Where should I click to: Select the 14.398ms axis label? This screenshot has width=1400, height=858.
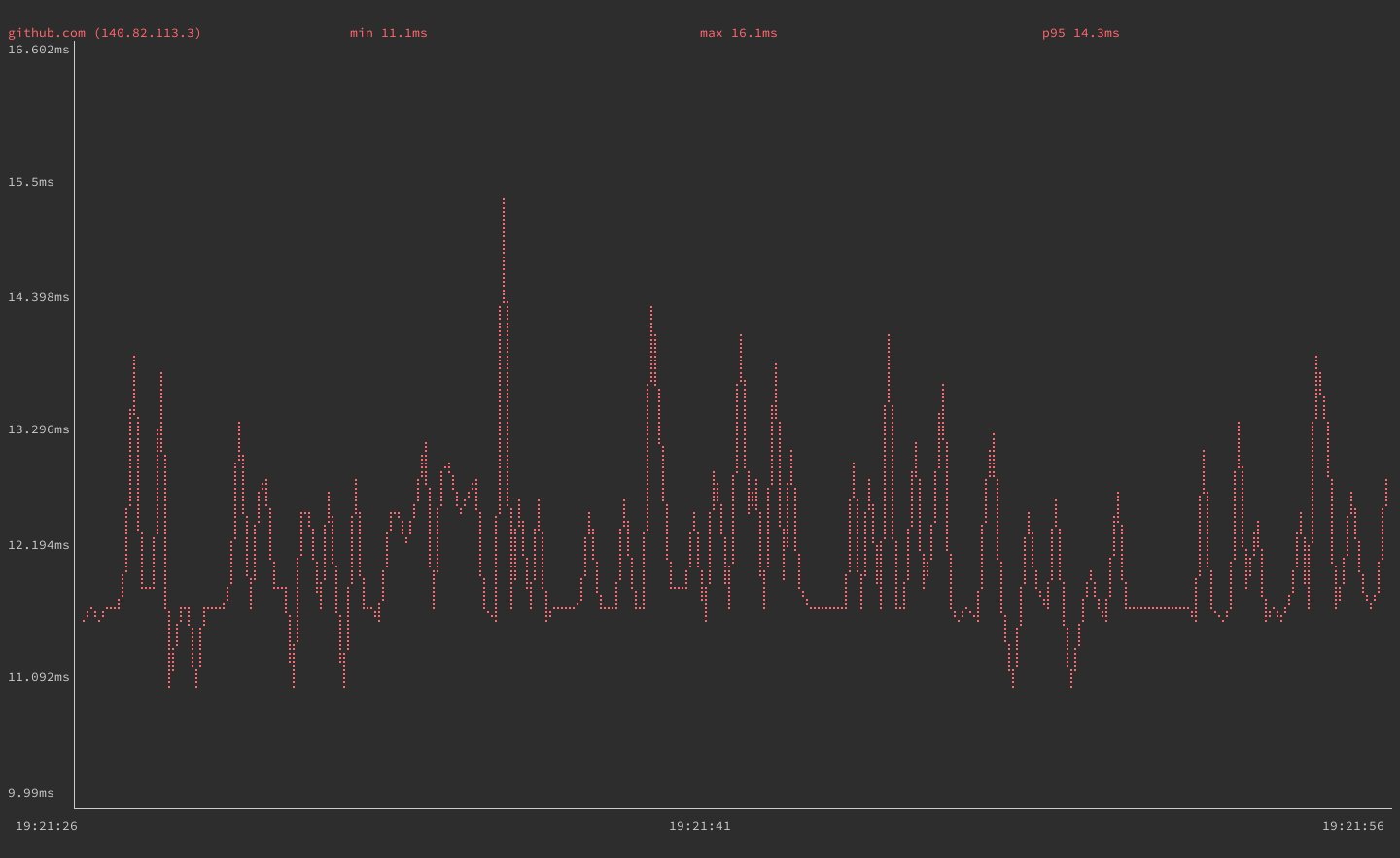[38, 298]
